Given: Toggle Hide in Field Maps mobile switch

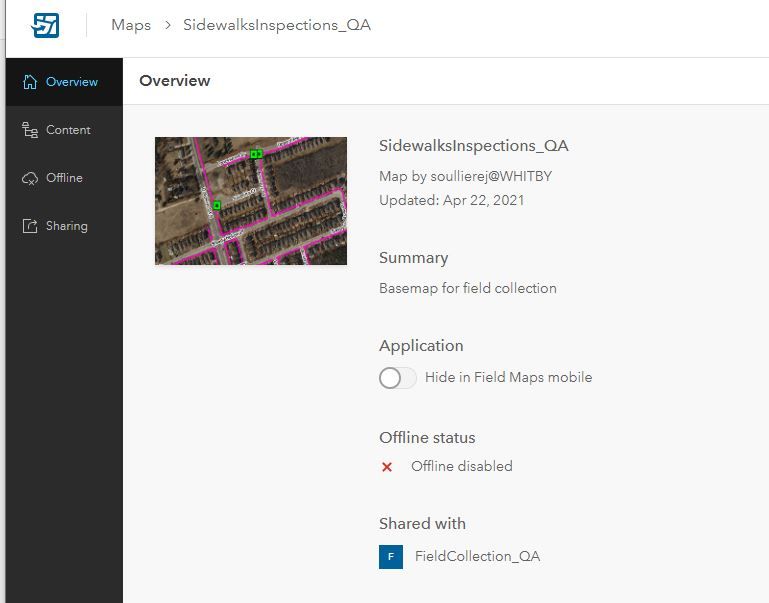Looking at the screenshot, I should click(397, 378).
